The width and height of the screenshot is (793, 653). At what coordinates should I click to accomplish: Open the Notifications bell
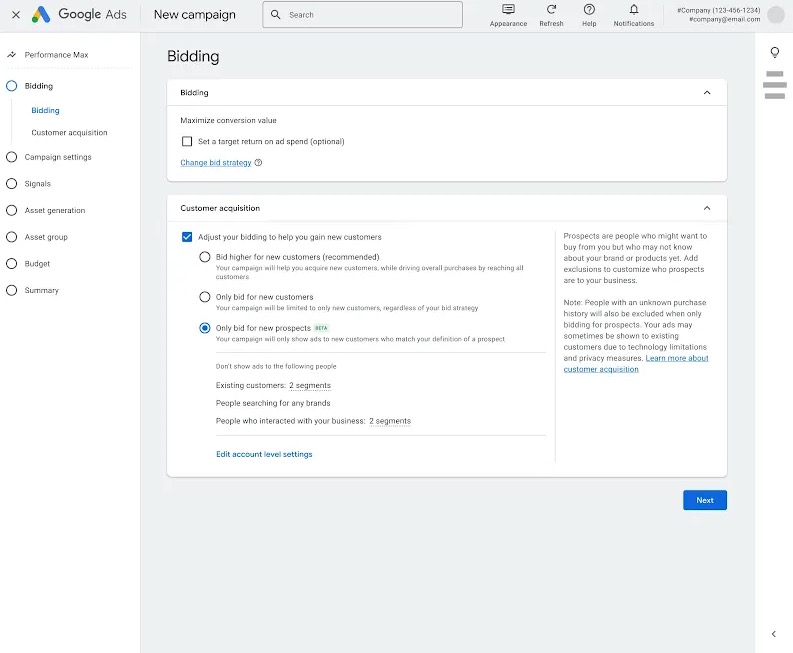634,10
